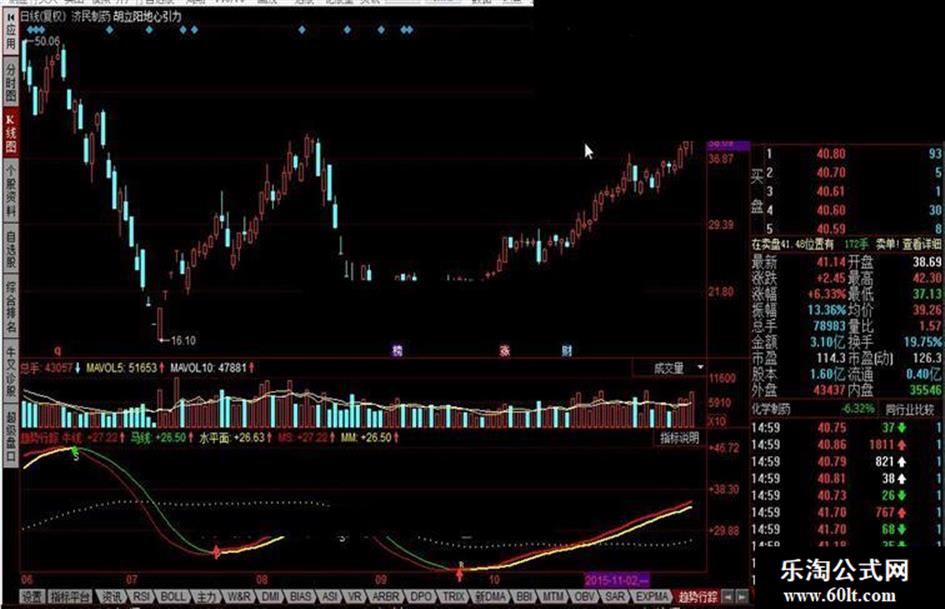Click buy level 5 price 40.59

pos(830,229)
